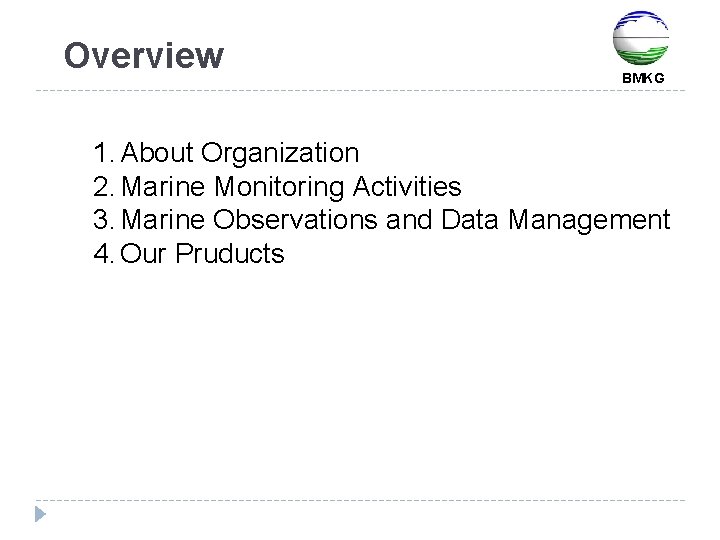Viewport: 720px width, 540px height.
Task: Click the BMKG text label under the logo
Action: (642, 78)
